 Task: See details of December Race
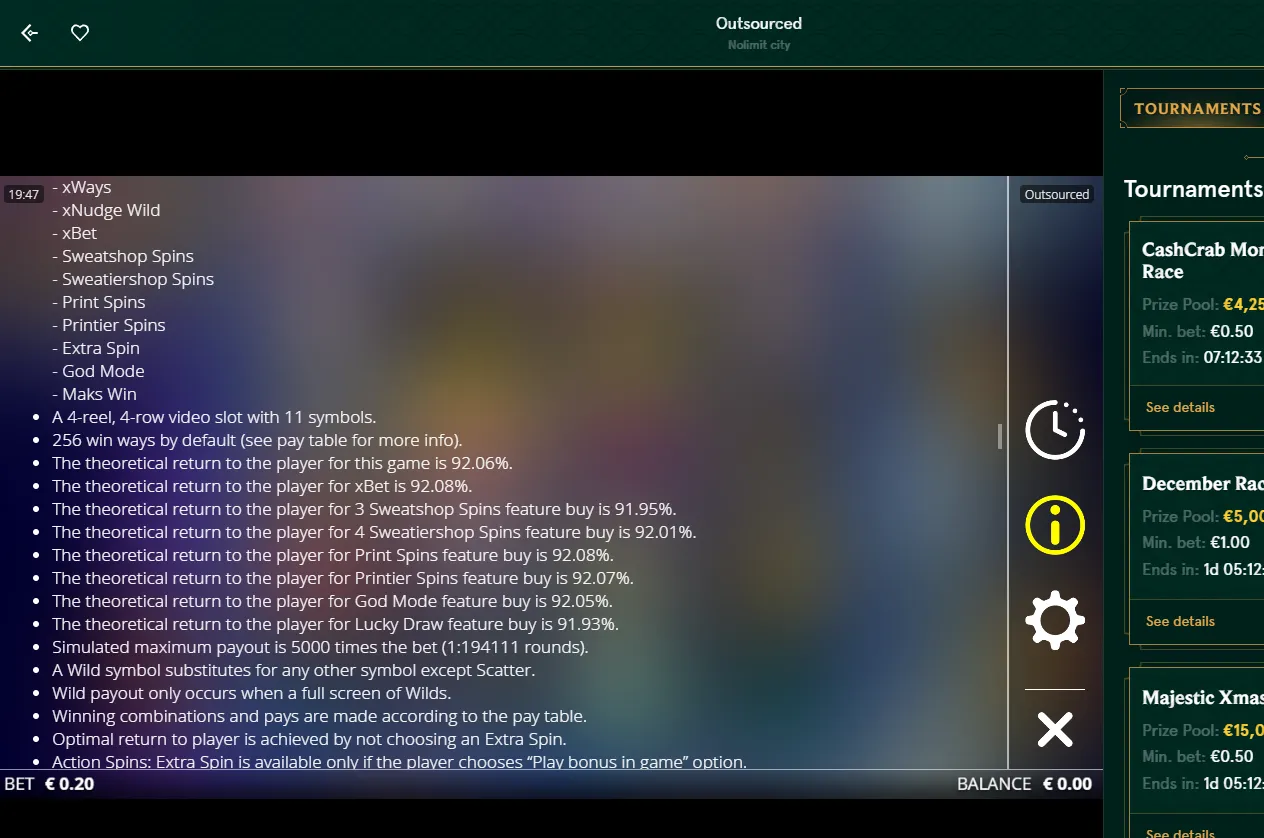click(x=1180, y=621)
